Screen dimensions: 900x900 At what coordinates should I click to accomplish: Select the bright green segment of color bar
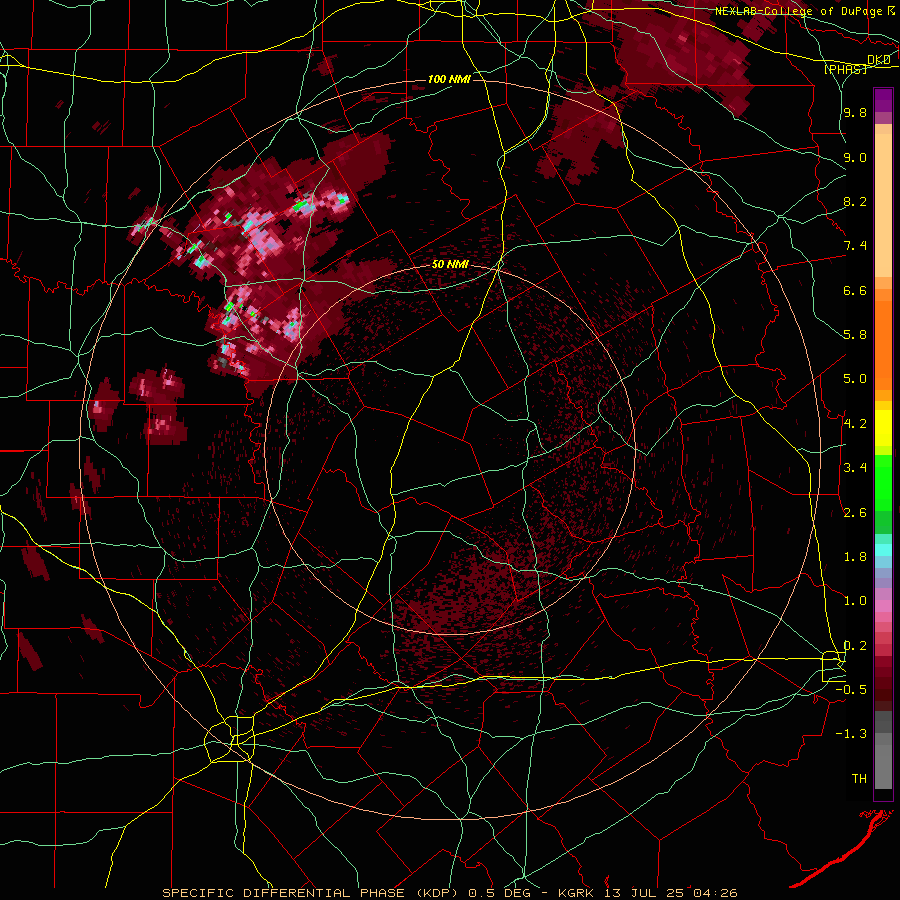point(883,482)
